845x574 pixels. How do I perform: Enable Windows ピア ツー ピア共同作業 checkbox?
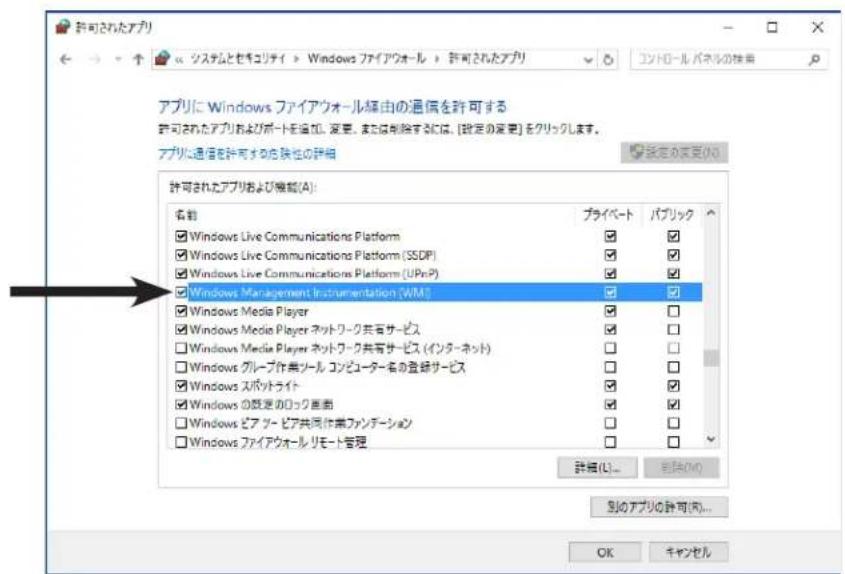181,423
